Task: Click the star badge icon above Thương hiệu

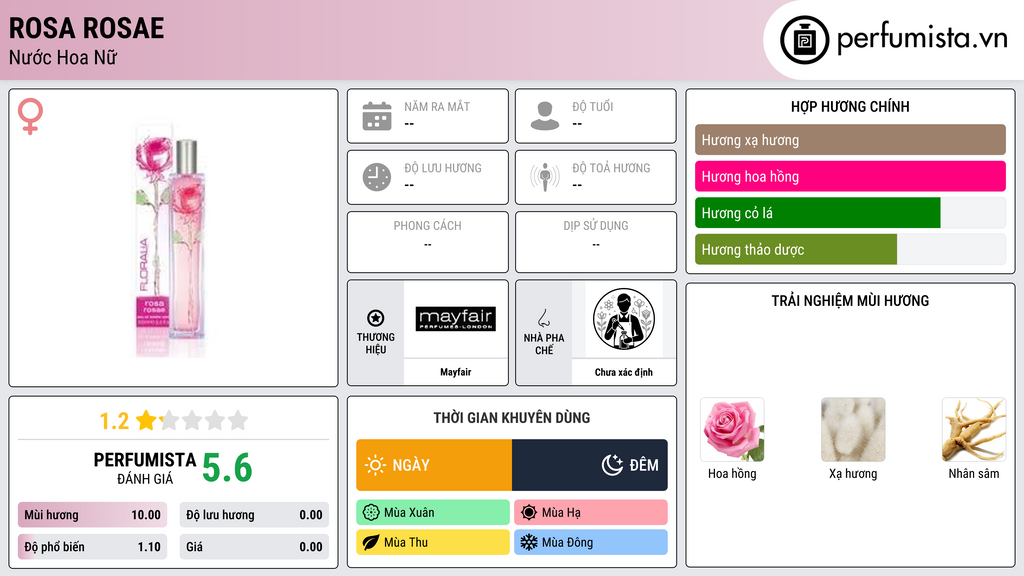Action: (376, 318)
